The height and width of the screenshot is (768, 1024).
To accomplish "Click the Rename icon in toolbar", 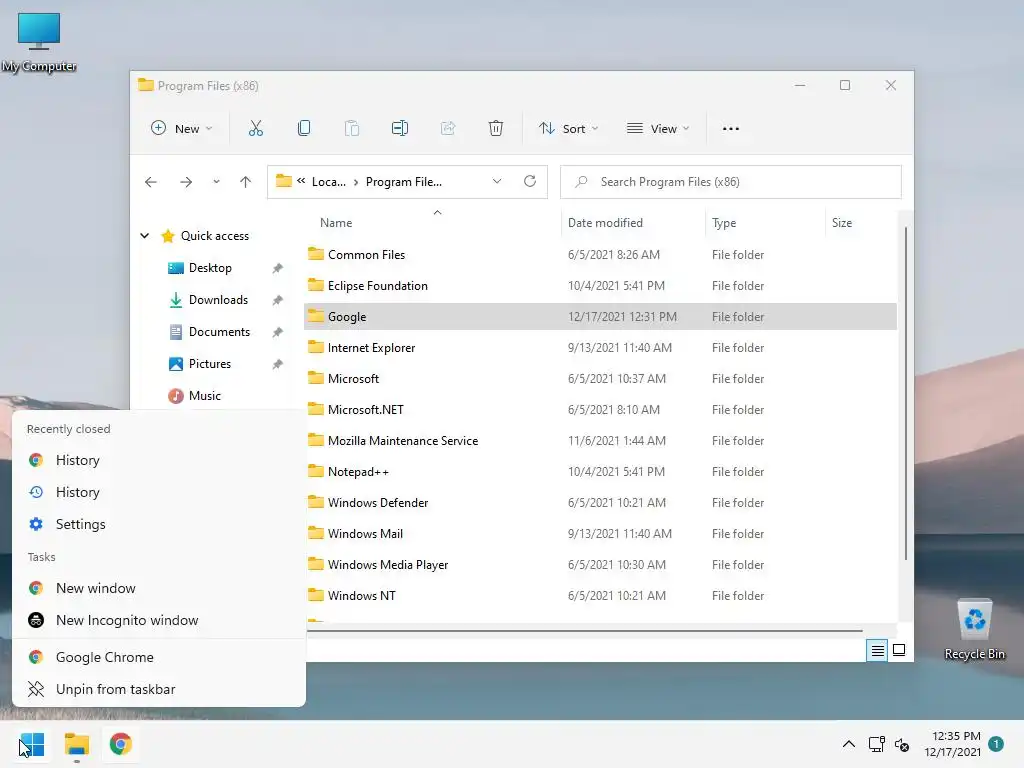I will (x=400, y=128).
